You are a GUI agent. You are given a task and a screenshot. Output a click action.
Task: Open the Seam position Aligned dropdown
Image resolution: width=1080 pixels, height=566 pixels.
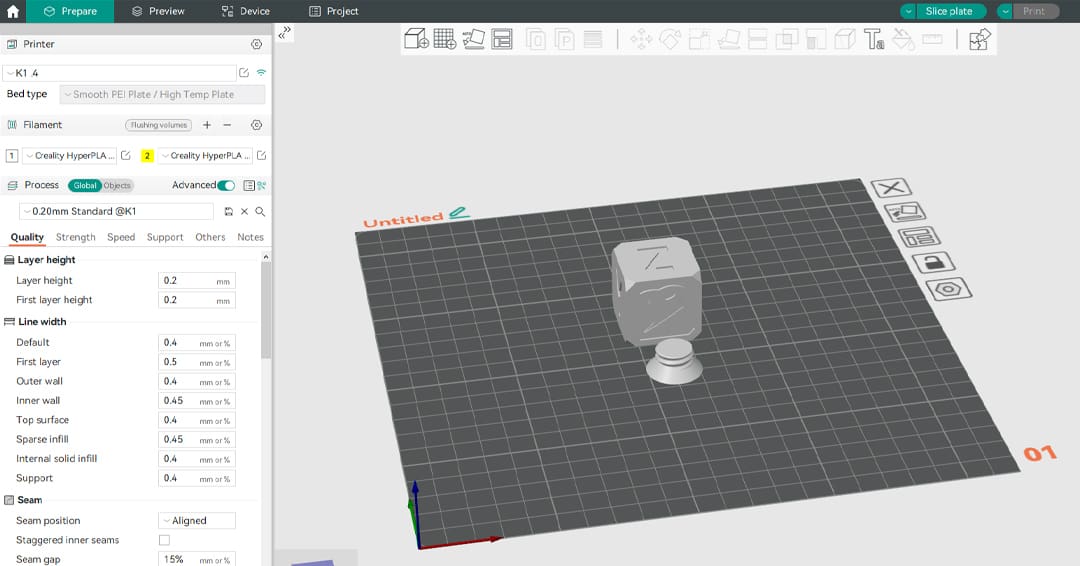[197, 521]
